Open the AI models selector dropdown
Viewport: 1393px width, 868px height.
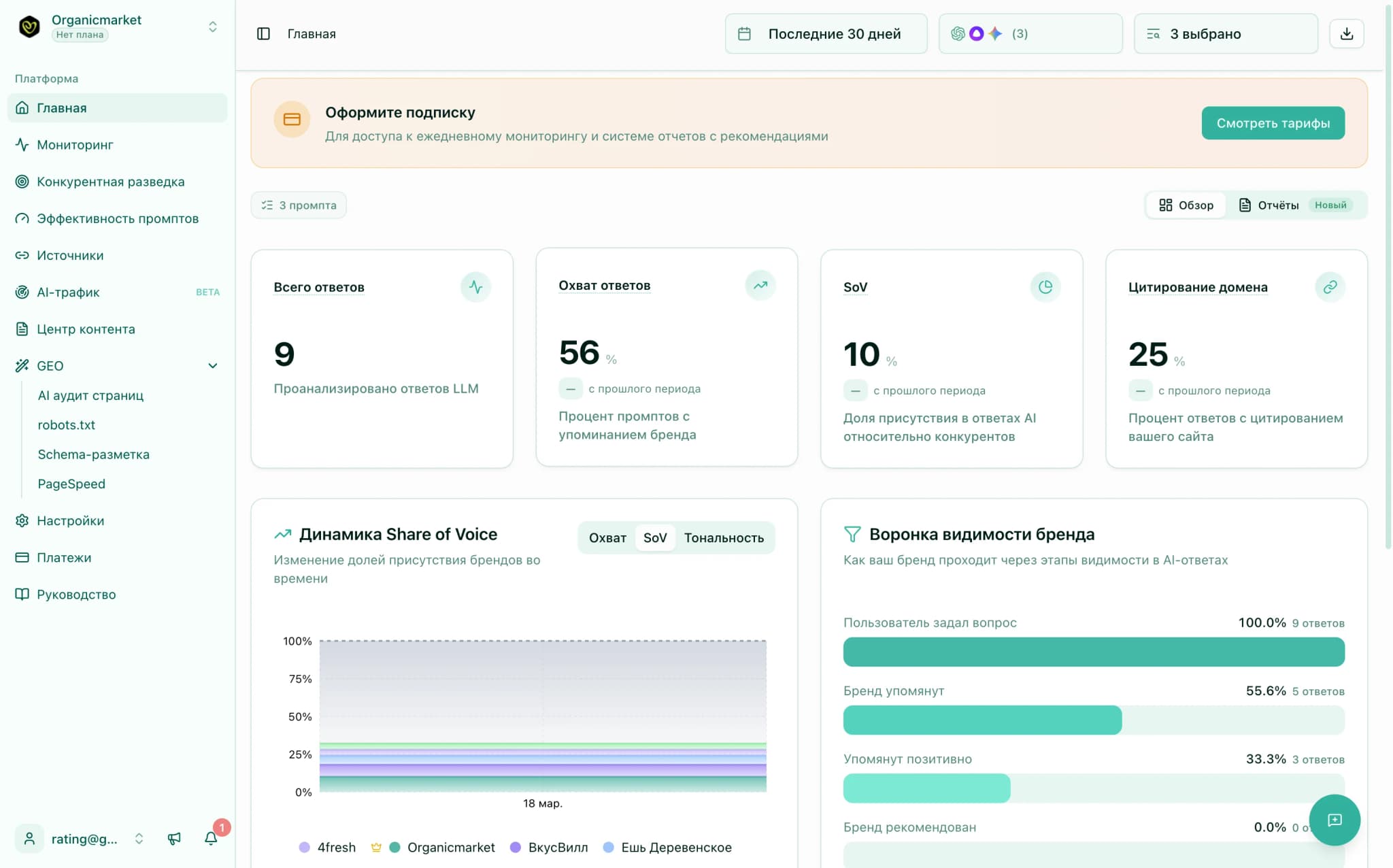pyautogui.click(x=1030, y=34)
